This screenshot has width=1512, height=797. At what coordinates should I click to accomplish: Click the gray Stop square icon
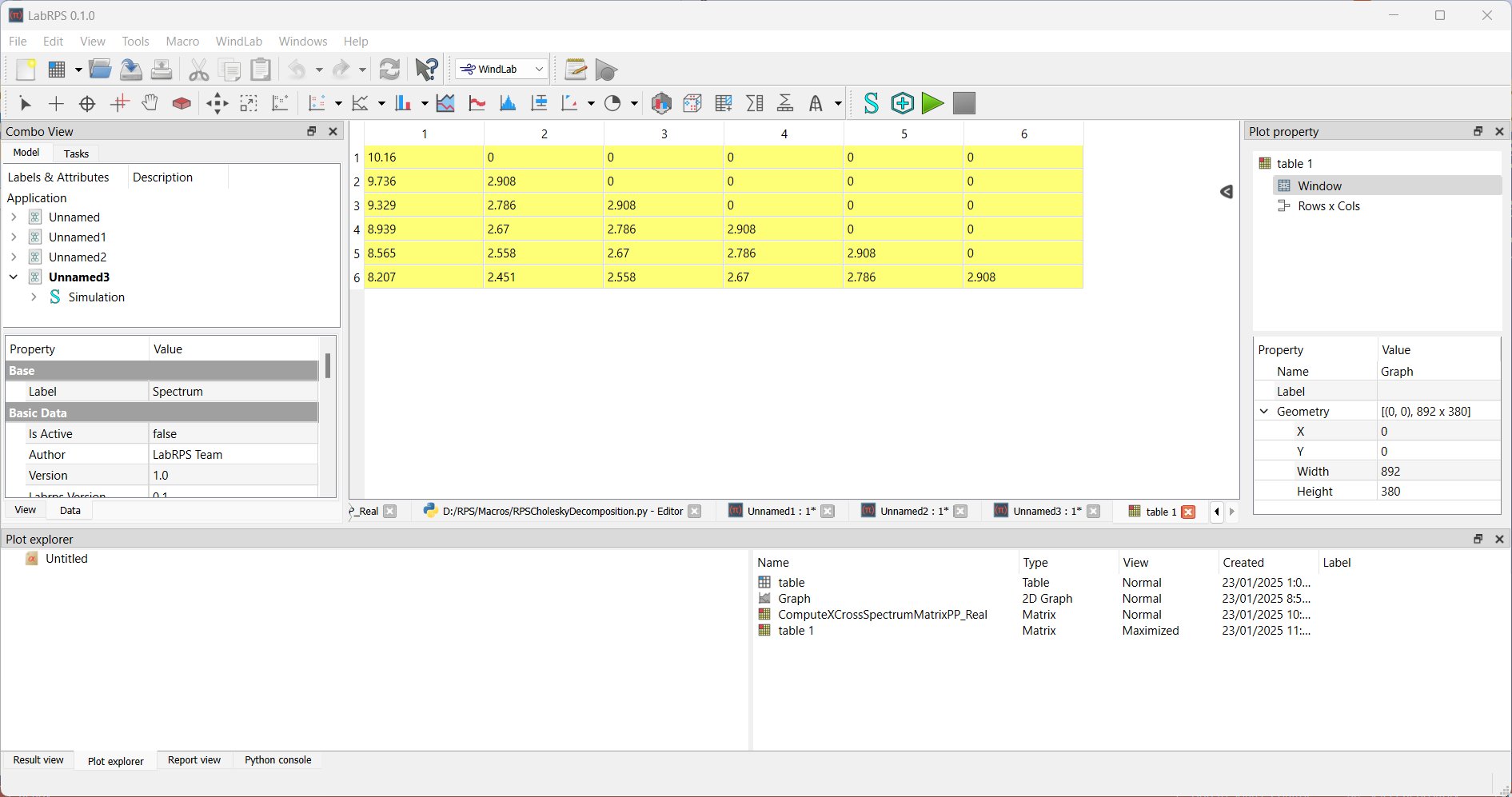pos(964,103)
